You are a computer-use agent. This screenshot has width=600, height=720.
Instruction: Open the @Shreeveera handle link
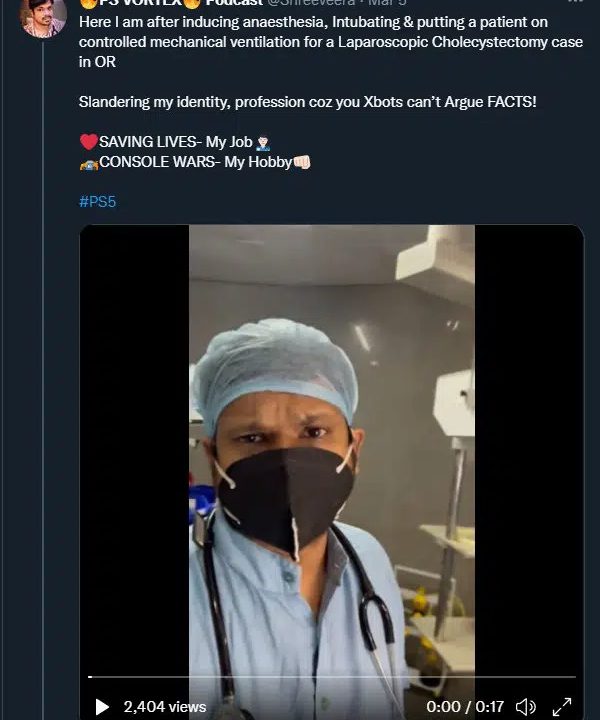point(310,3)
